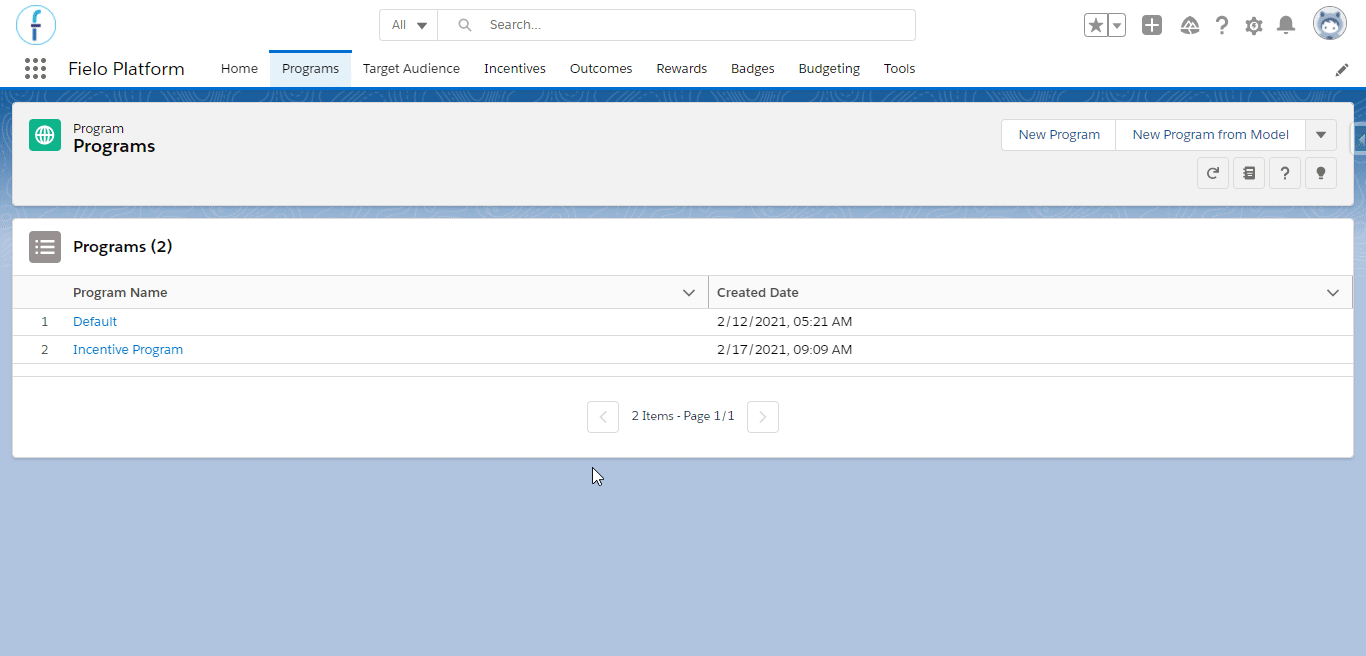Go to the Home tab
The width and height of the screenshot is (1366, 656).
click(x=239, y=69)
